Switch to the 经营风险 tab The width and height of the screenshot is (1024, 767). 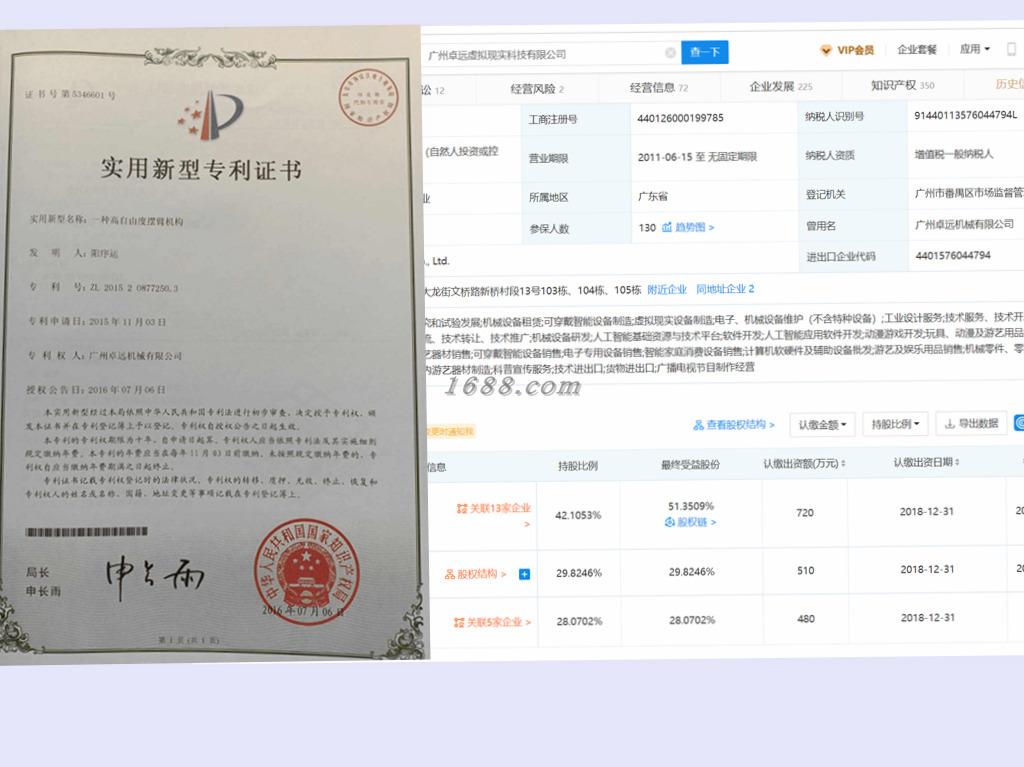click(537, 89)
